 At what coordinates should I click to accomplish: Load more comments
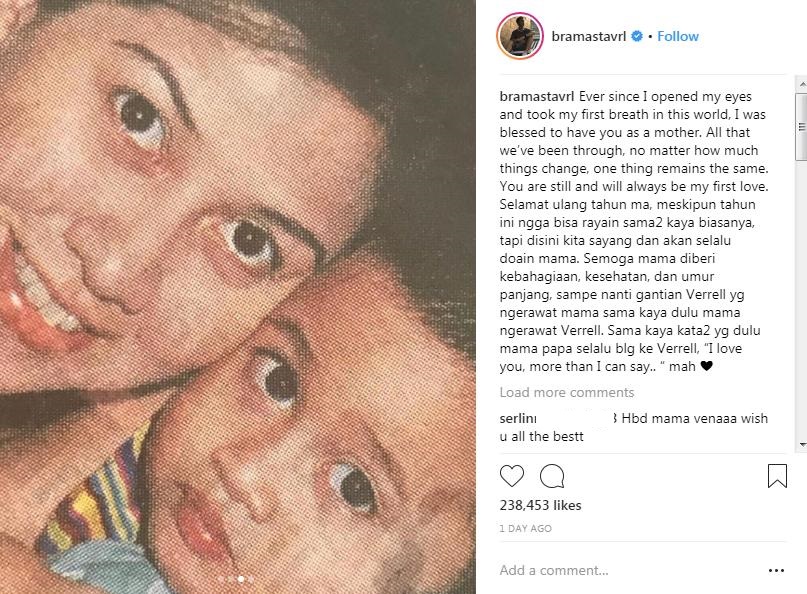click(567, 392)
